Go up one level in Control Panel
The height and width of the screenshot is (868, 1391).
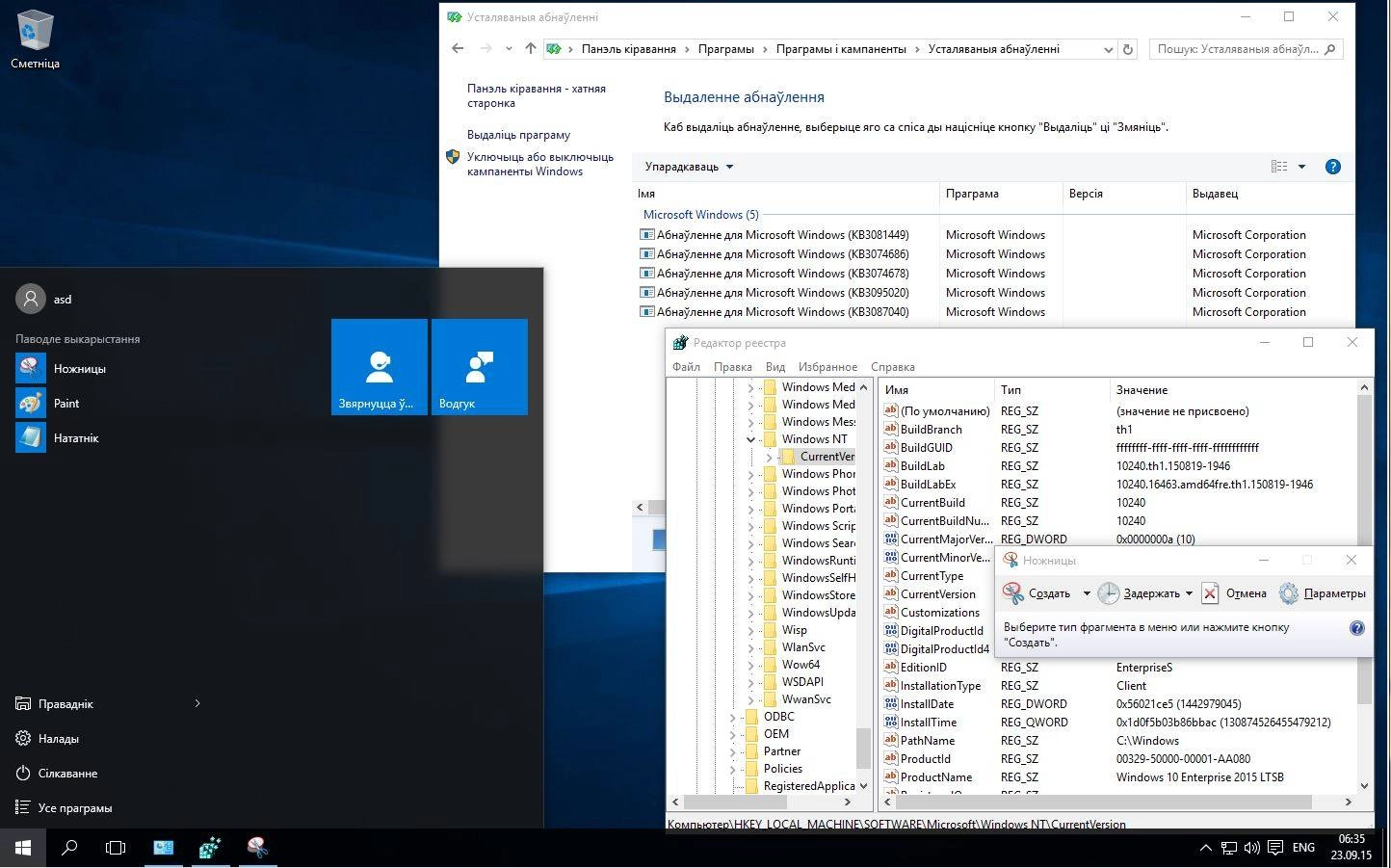click(531, 48)
